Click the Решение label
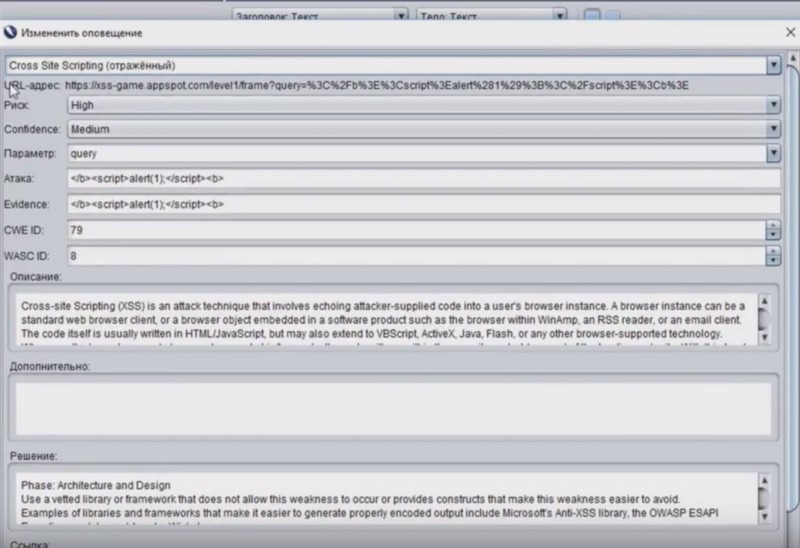This screenshot has height=548, width=800. tap(34, 456)
